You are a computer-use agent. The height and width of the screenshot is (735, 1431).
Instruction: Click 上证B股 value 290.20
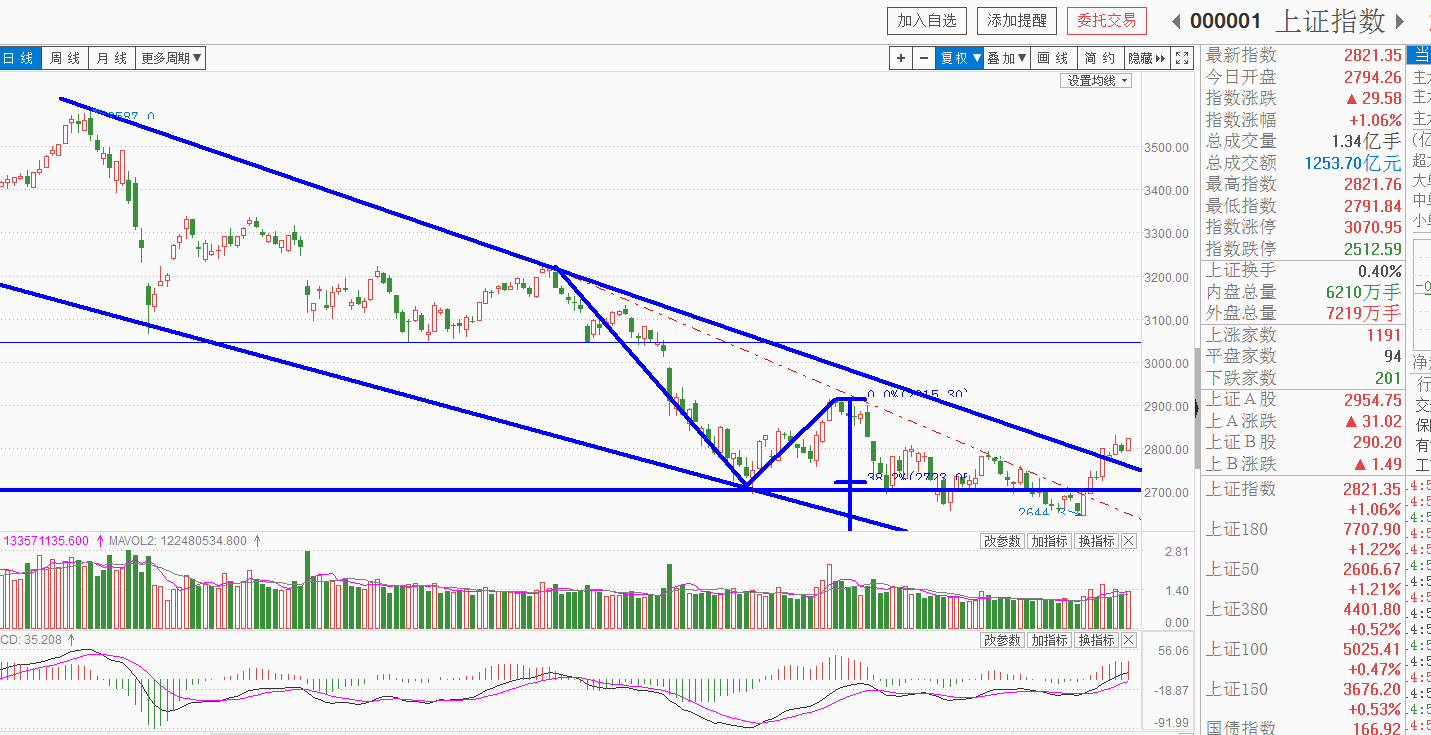tap(1377, 442)
